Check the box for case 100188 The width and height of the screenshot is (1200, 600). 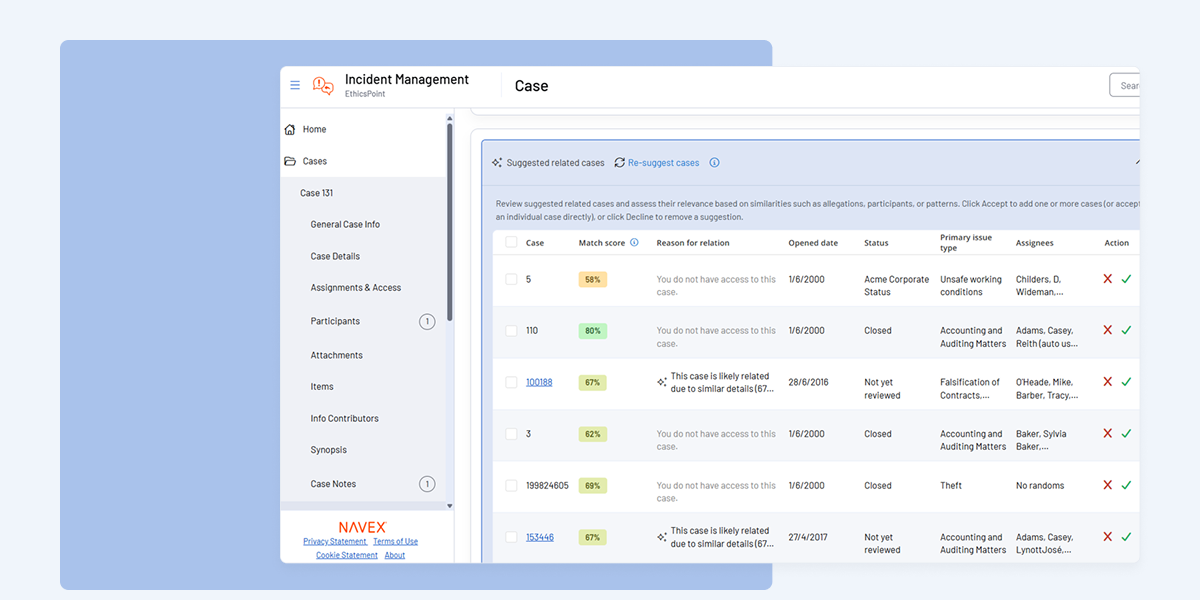(x=511, y=382)
